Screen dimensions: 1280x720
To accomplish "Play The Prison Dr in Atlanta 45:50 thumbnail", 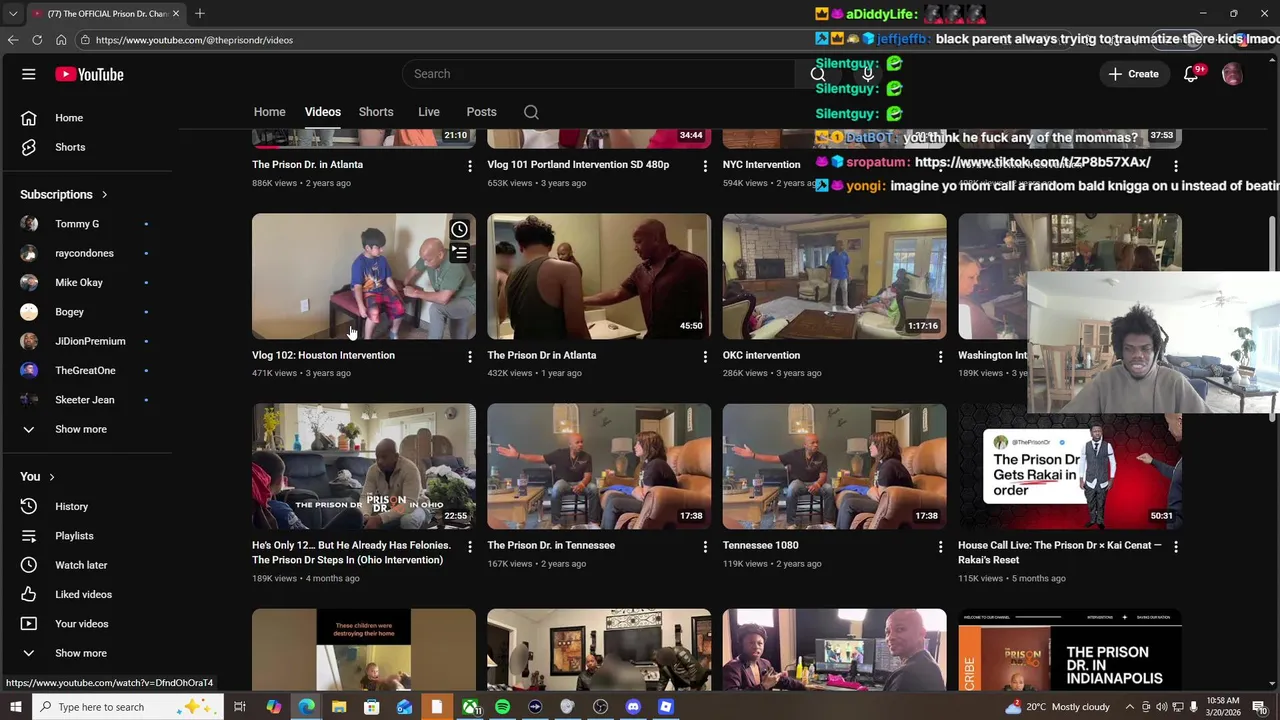I will click(x=599, y=277).
